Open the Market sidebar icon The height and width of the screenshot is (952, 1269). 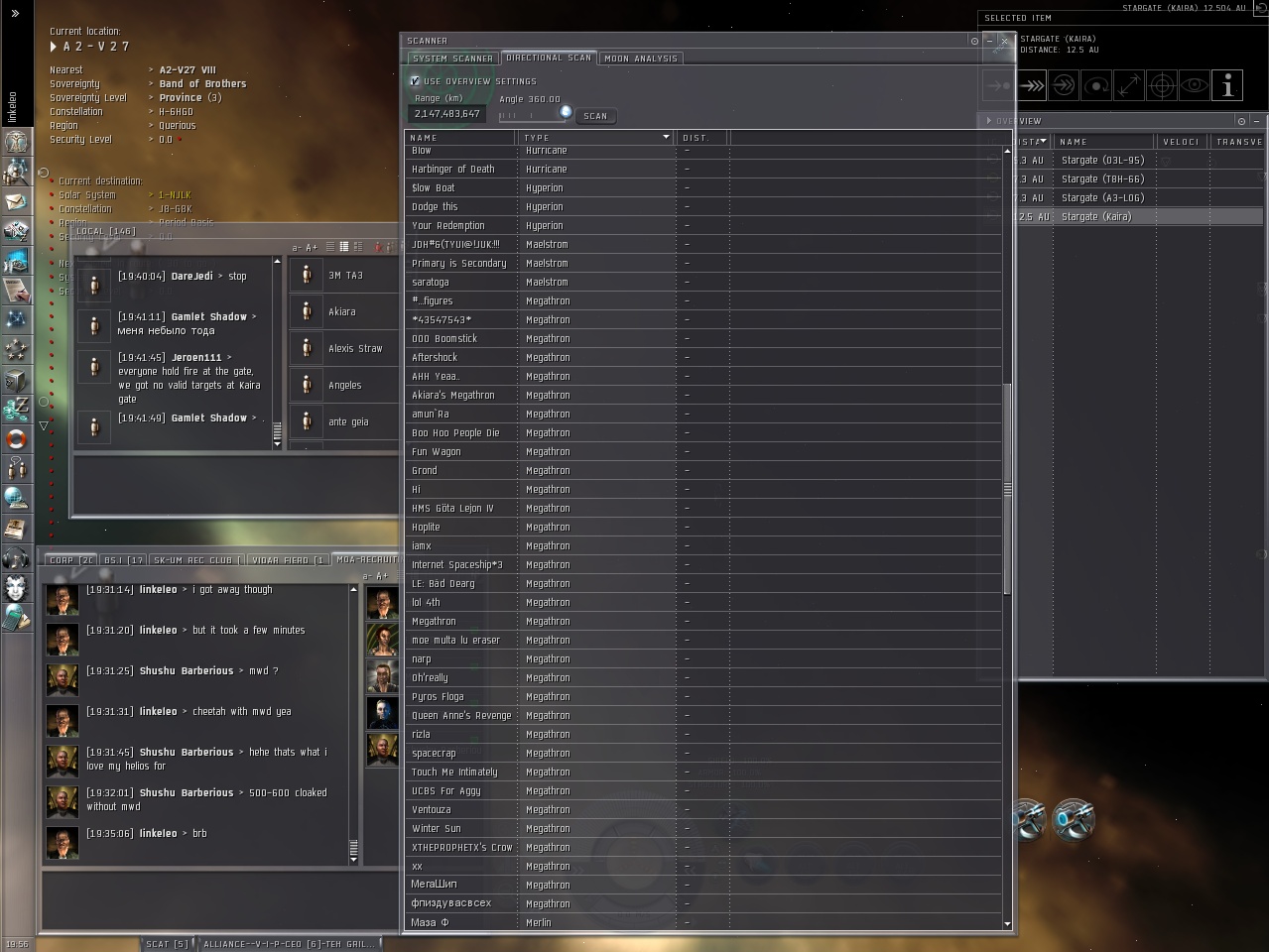(x=16, y=260)
